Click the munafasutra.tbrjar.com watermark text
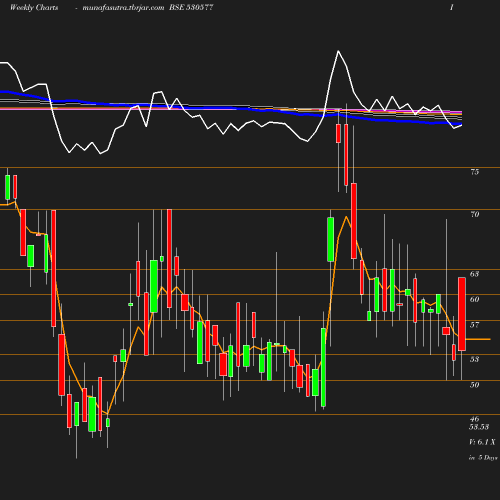 point(123,8)
